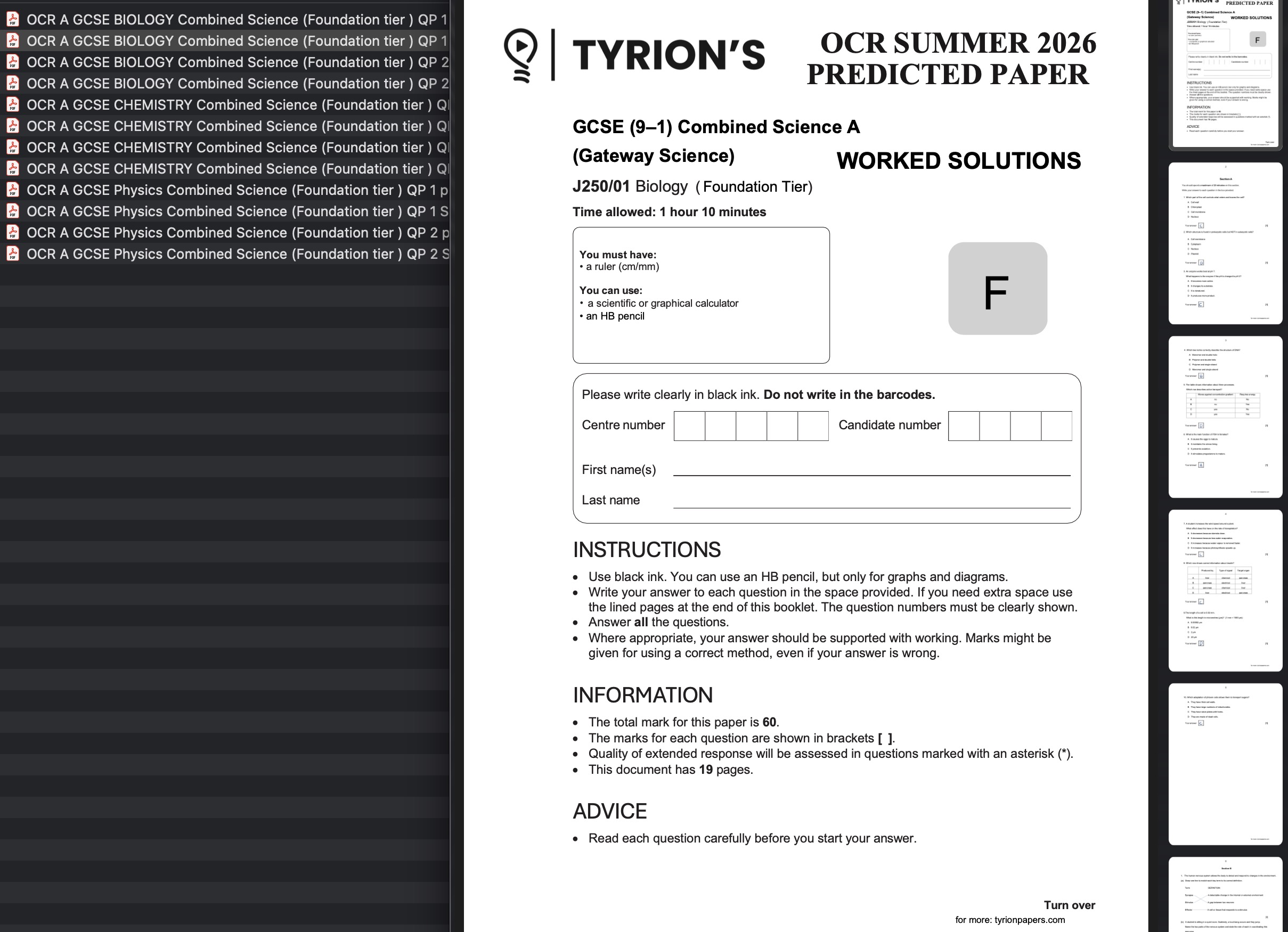The width and height of the screenshot is (1288, 932).
Task: Click PDF icon of topmost Biology QP 1 file
Action: tap(12, 19)
